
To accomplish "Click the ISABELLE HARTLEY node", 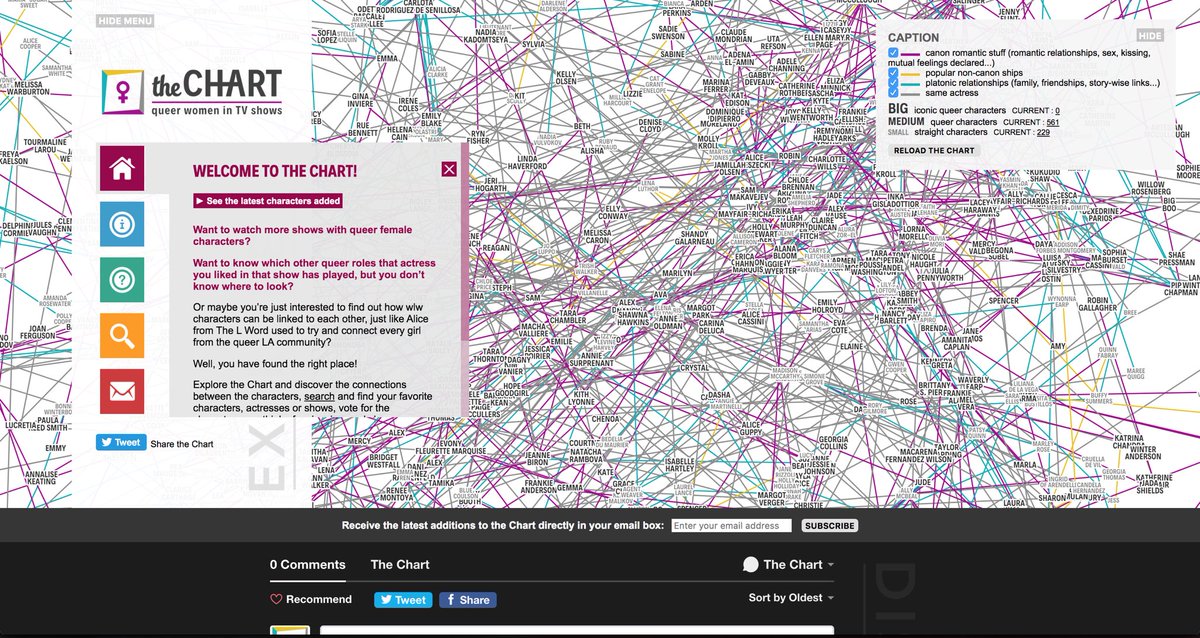I will pyautogui.click(x=679, y=466).
